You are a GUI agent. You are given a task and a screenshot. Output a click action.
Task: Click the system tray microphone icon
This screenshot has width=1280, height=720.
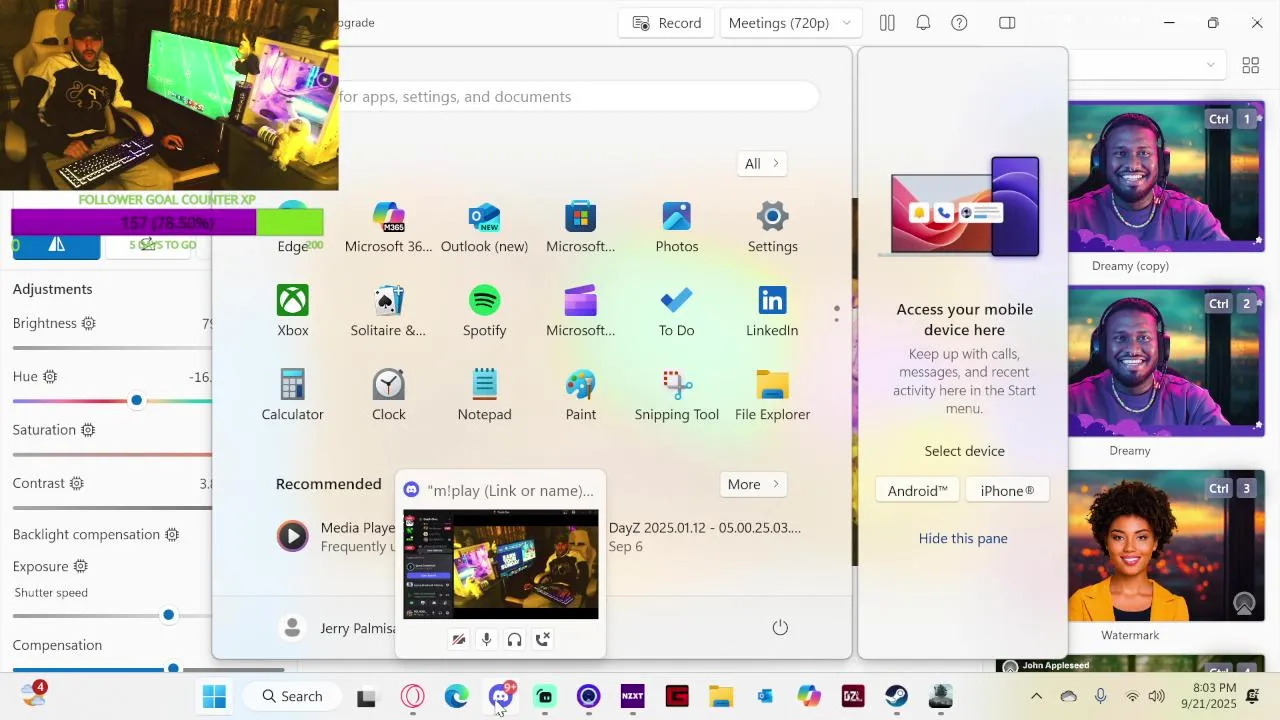[x=1100, y=696]
